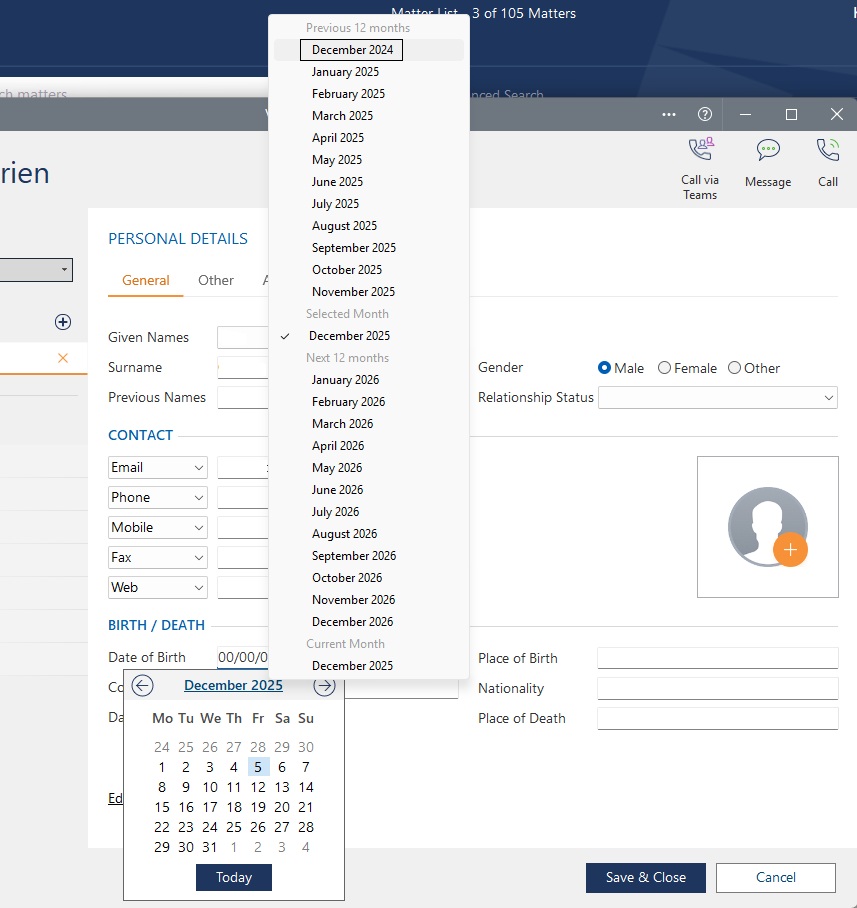Image resolution: width=857 pixels, height=908 pixels.
Task: Click the circled plus add icon
Action: point(63,322)
